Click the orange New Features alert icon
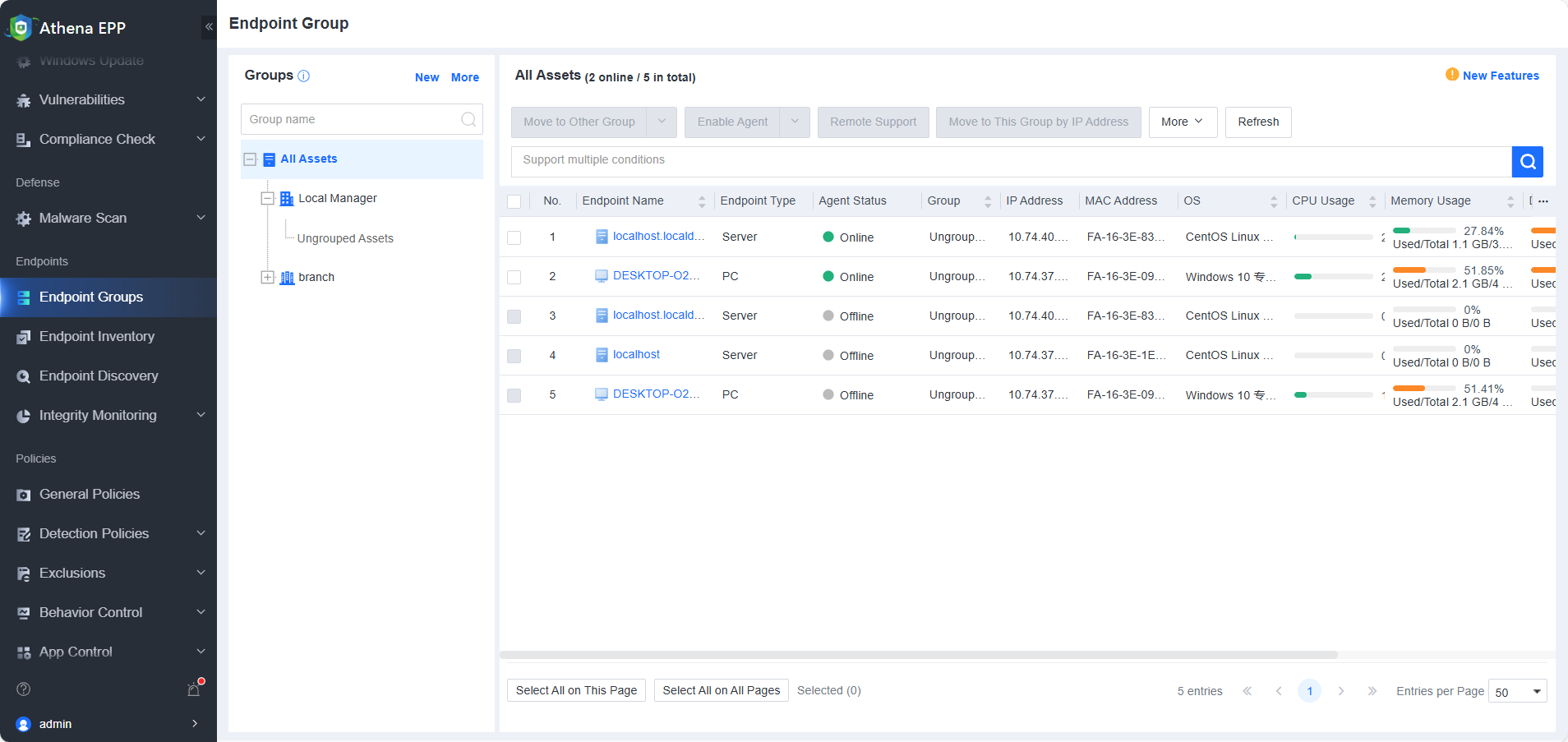The image size is (1568, 742). [1452, 75]
